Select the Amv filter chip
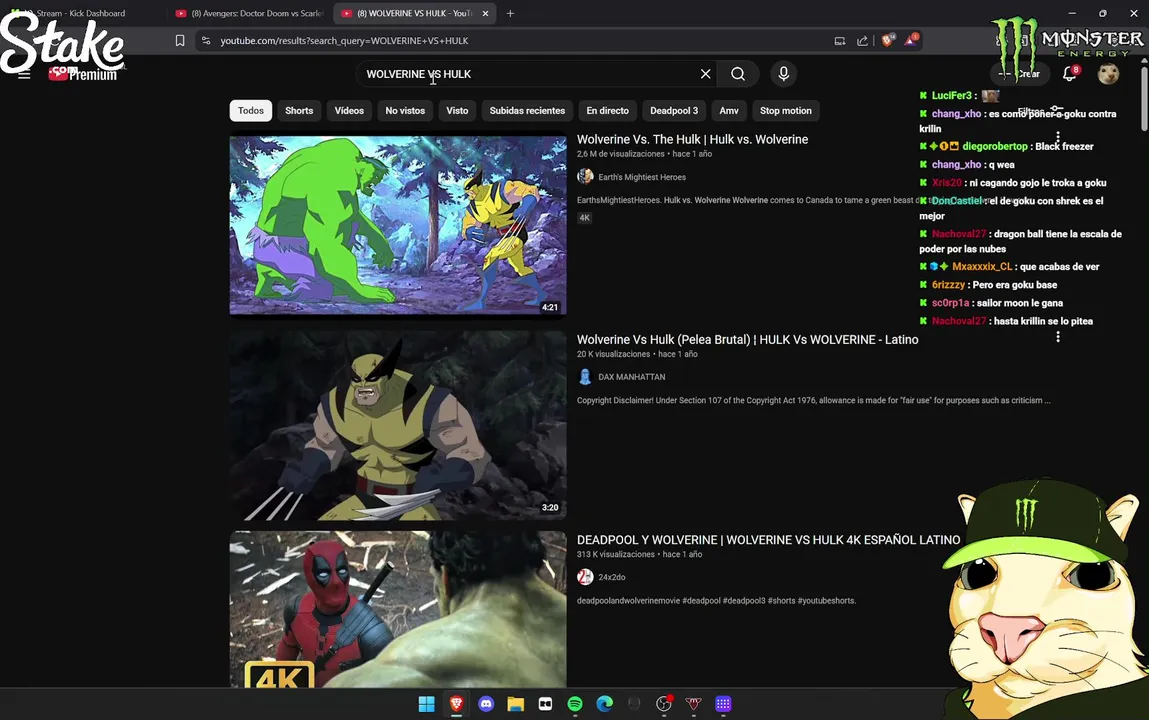This screenshot has height=720, width=1149. coord(729,111)
